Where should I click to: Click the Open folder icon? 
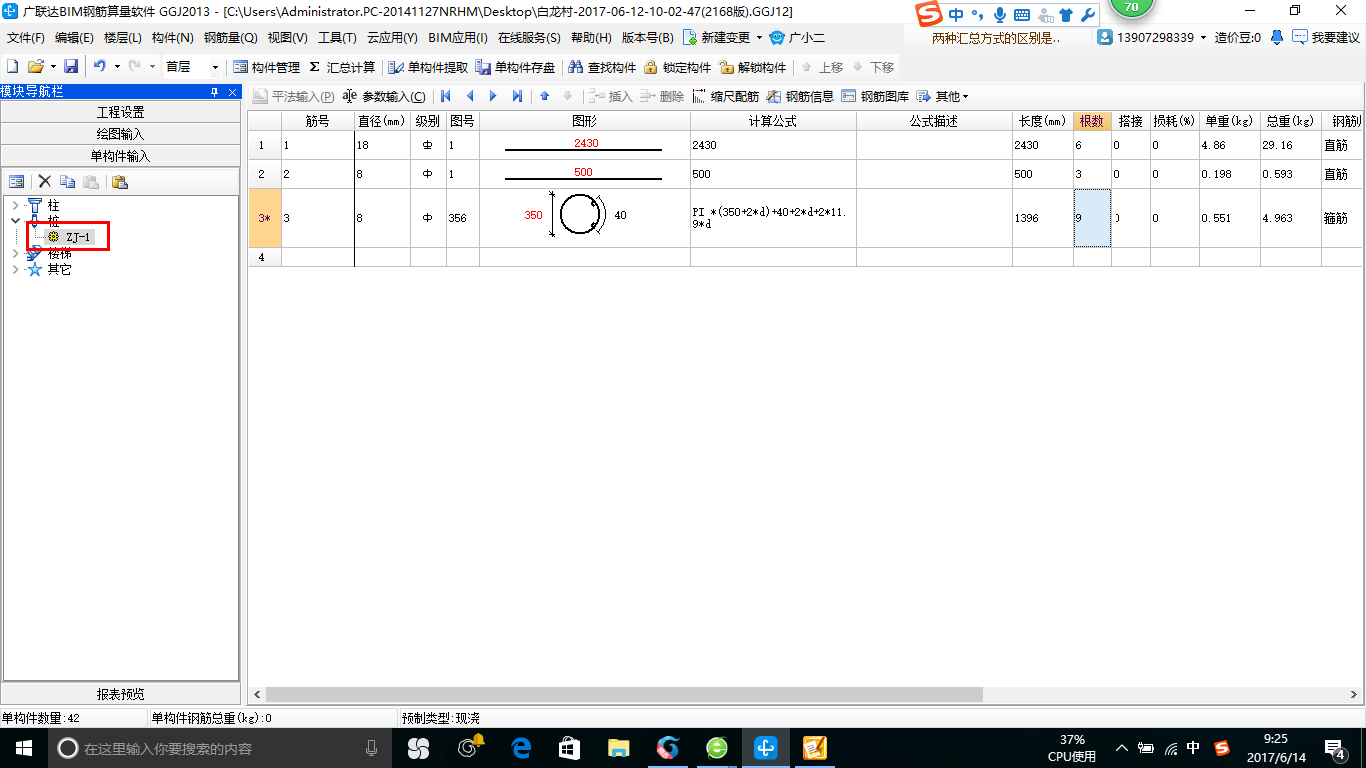[35, 67]
